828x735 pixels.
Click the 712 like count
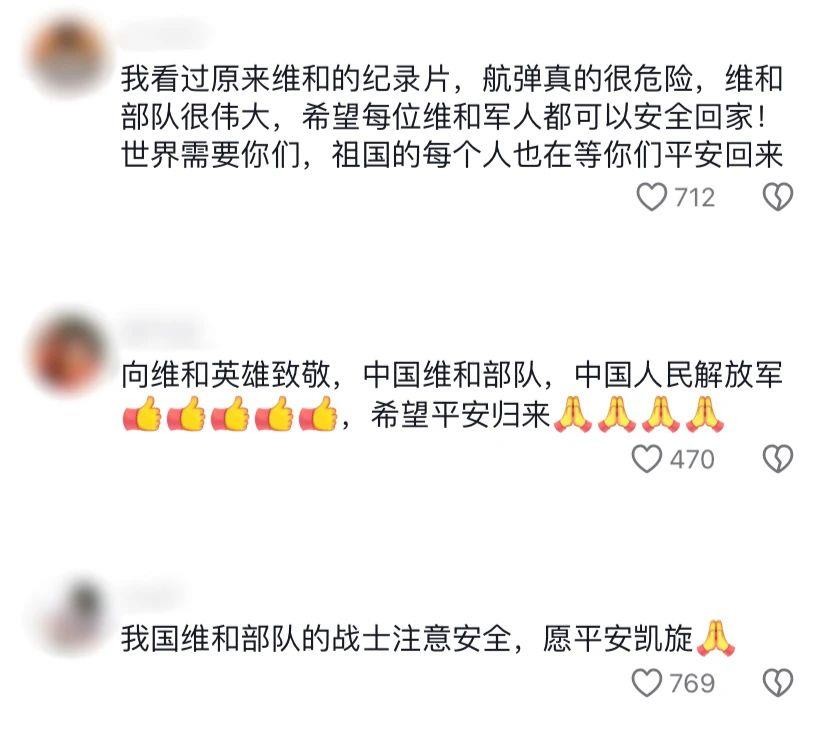[x=694, y=197]
